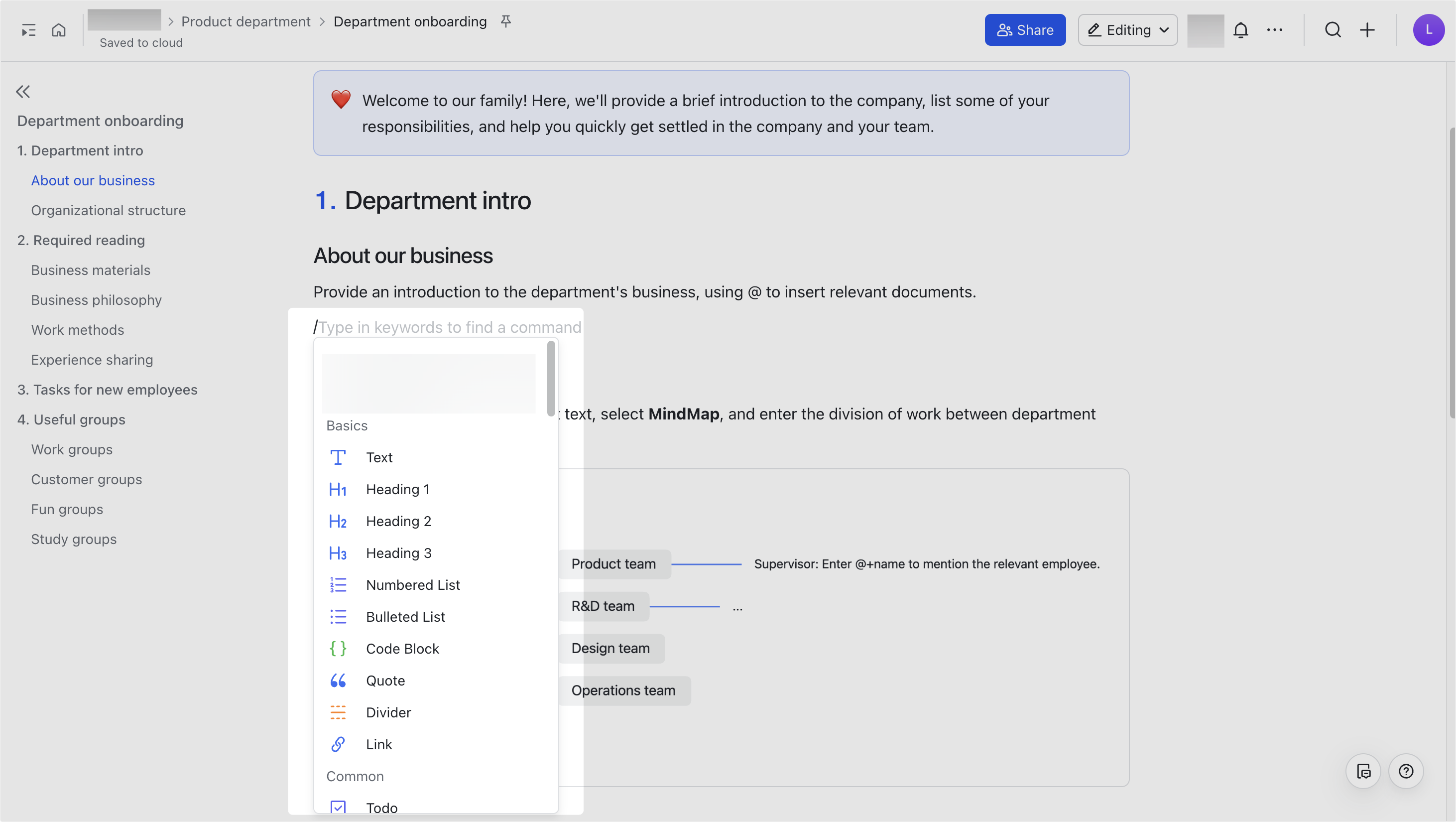Viewport: 1456px width, 822px height.
Task: Open the help question mark icon
Action: [1406, 771]
